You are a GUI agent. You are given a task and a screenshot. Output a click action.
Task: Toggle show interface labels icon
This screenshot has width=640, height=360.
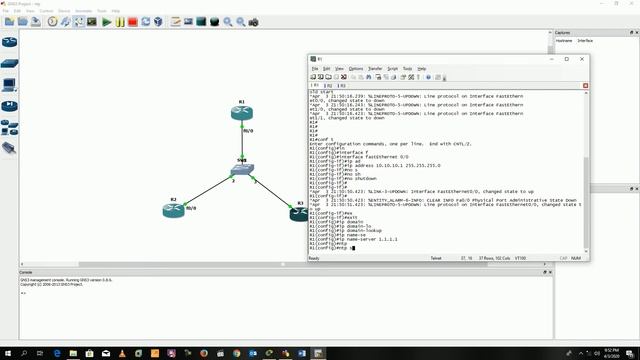pyautogui.click(x=65, y=22)
